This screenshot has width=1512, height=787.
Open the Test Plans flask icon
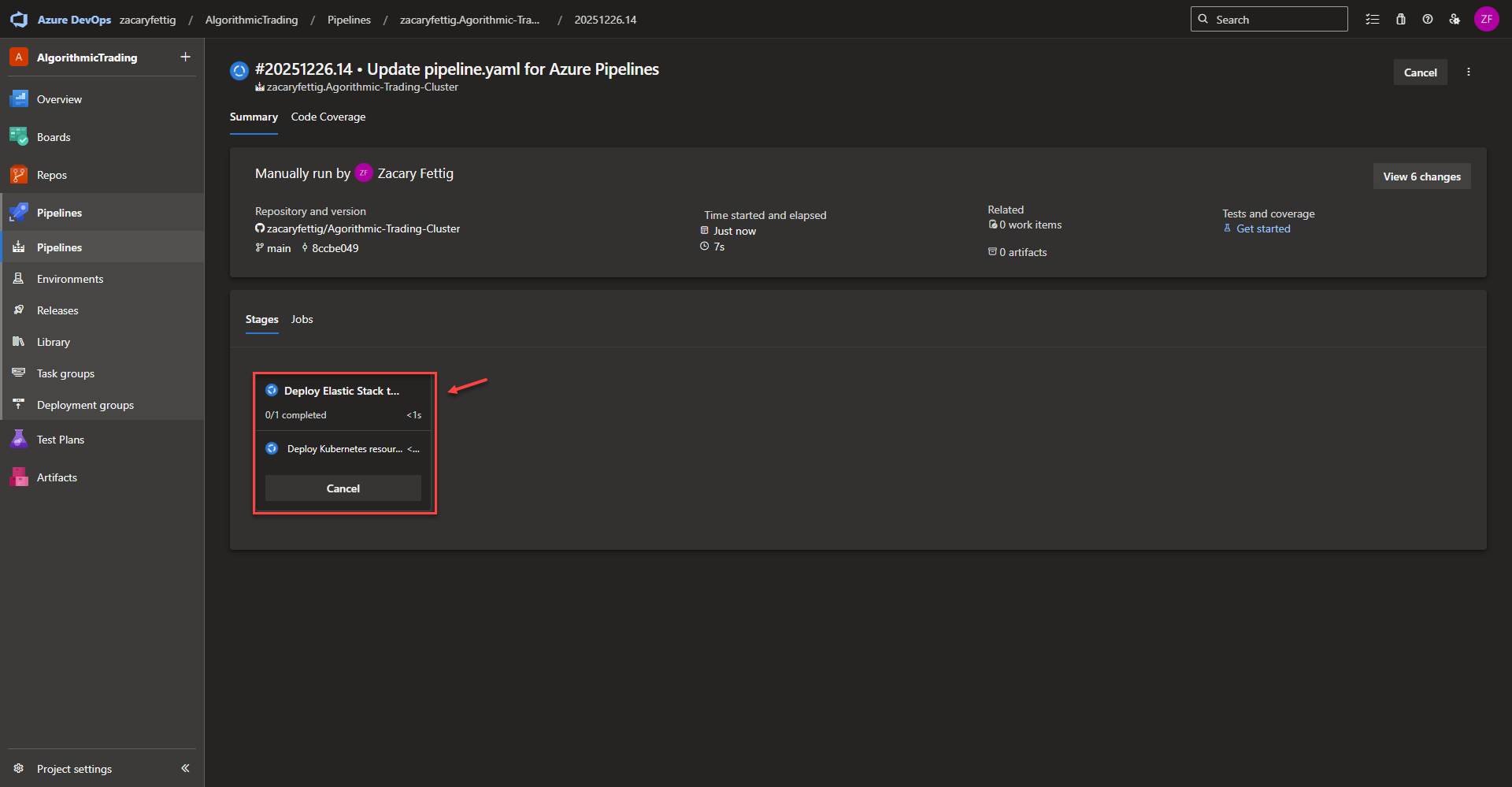click(x=19, y=440)
